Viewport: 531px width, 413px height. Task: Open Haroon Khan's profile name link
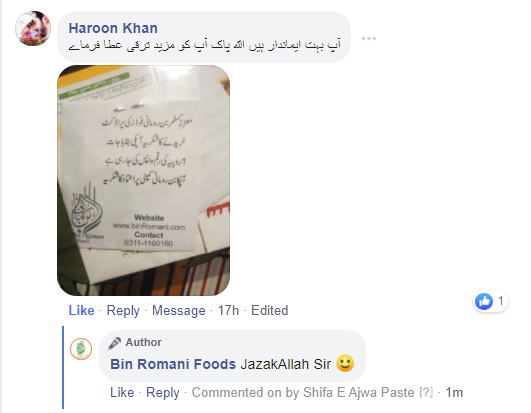[x=113, y=28]
